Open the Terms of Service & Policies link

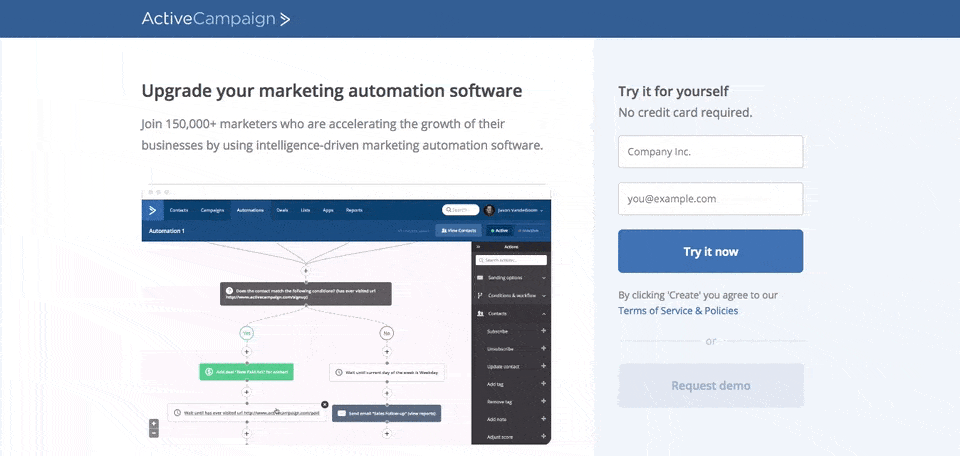pos(678,310)
